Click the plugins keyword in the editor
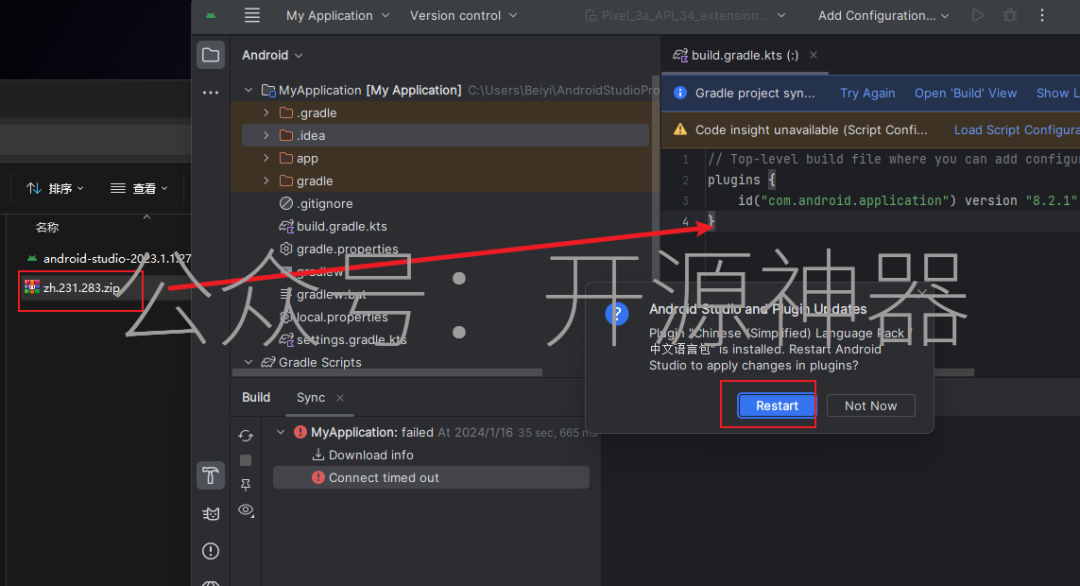The width and height of the screenshot is (1080, 586). 734,180
